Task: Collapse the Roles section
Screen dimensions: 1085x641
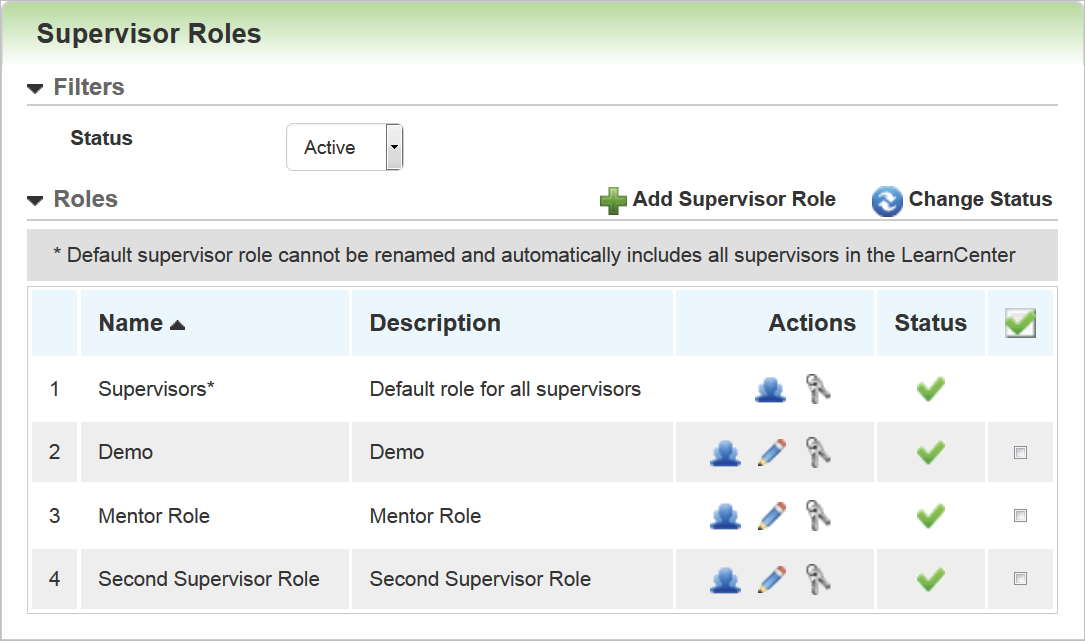Action: (x=37, y=200)
